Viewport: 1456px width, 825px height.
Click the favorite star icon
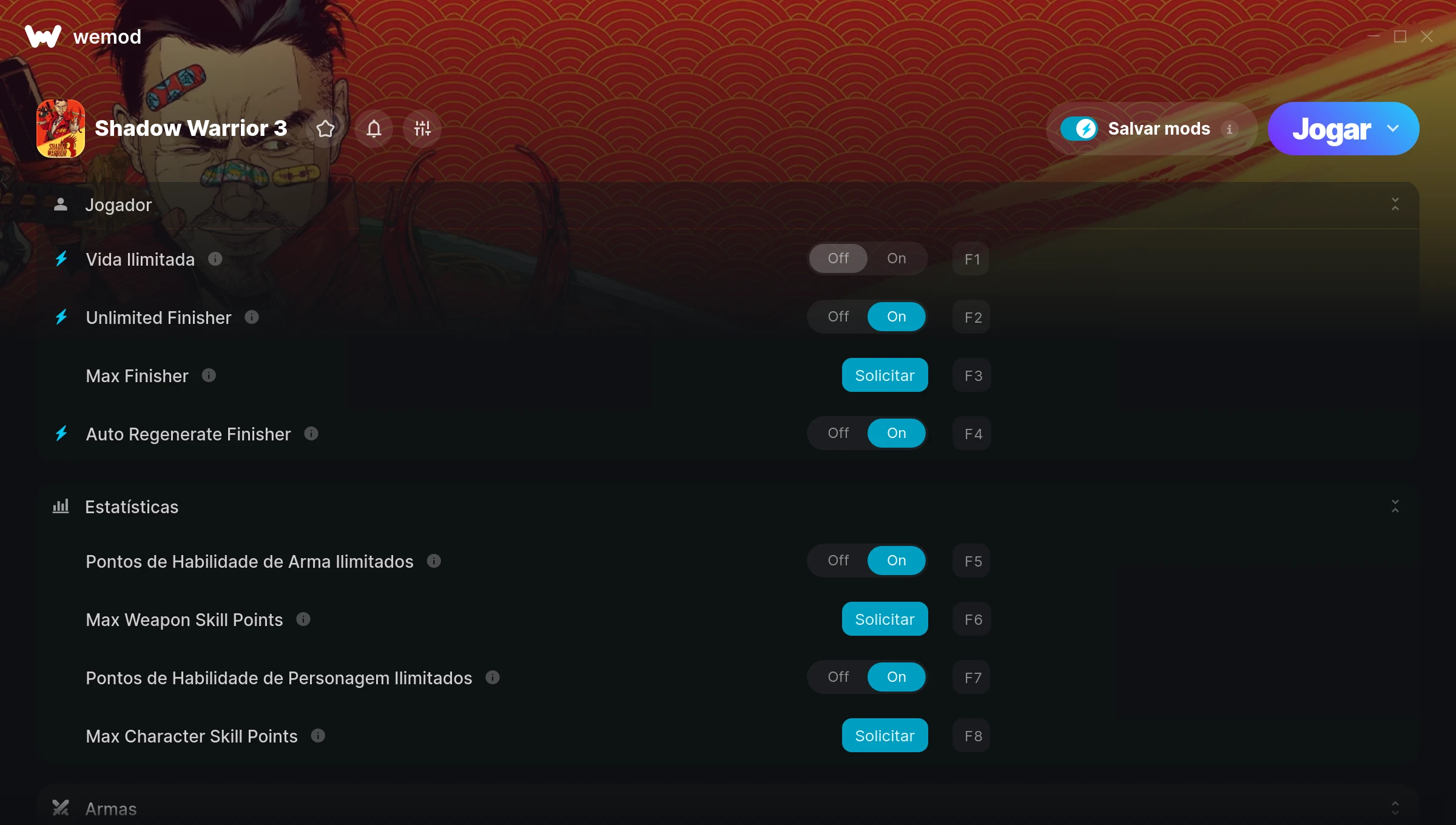[x=326, y=129]
